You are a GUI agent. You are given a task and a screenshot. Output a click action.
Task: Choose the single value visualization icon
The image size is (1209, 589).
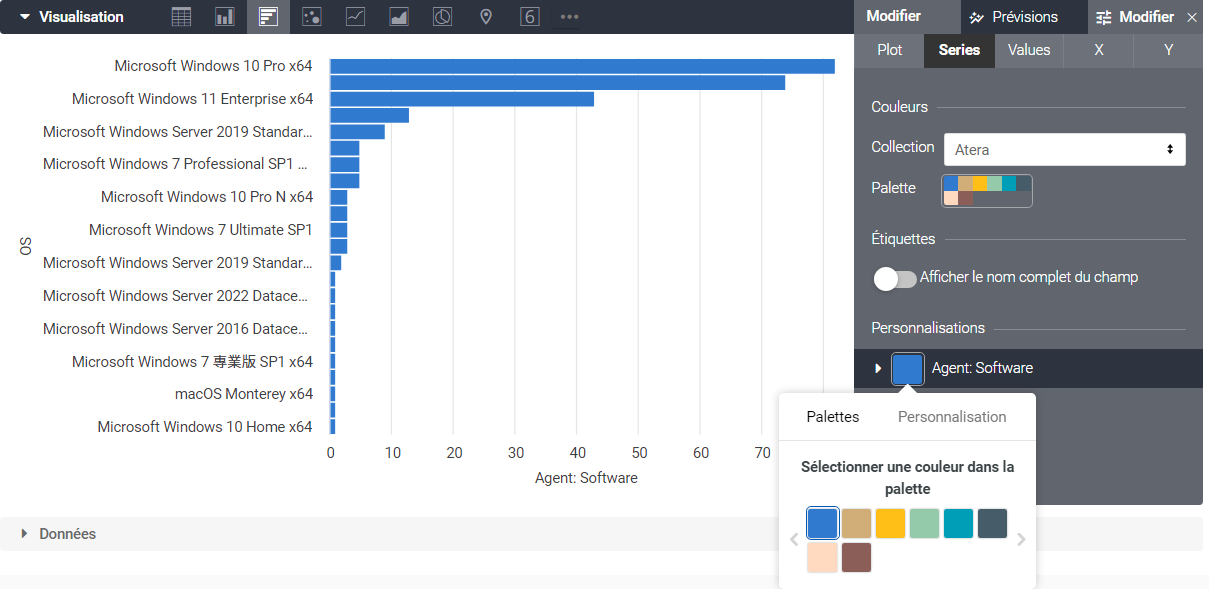[530, 17]
